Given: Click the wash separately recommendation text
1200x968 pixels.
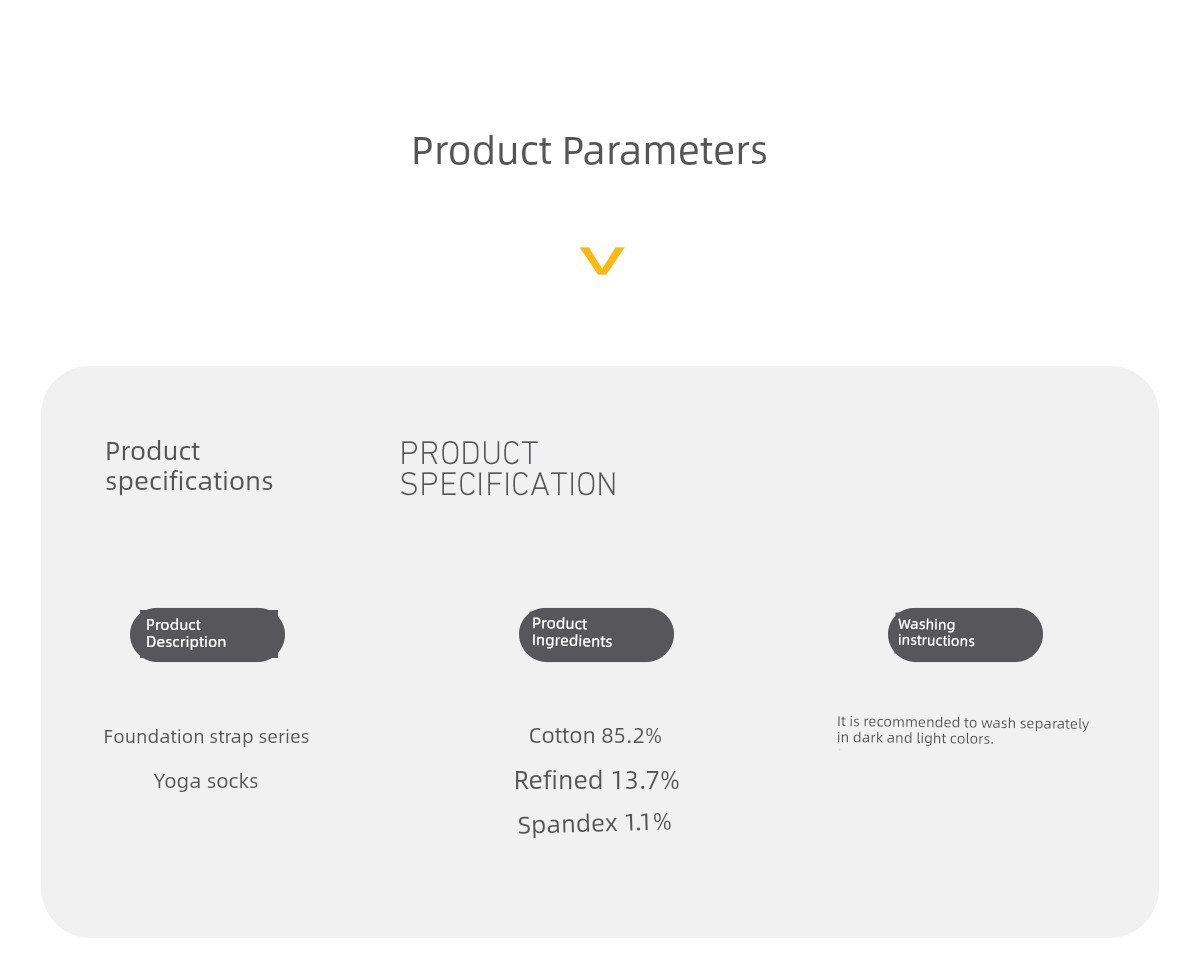Looking at the screenshot, I should tap(963, 731).
